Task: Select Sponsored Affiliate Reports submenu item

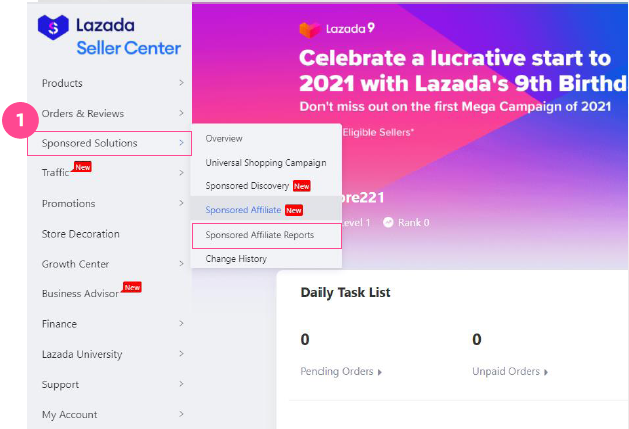Action: [267, 236]
